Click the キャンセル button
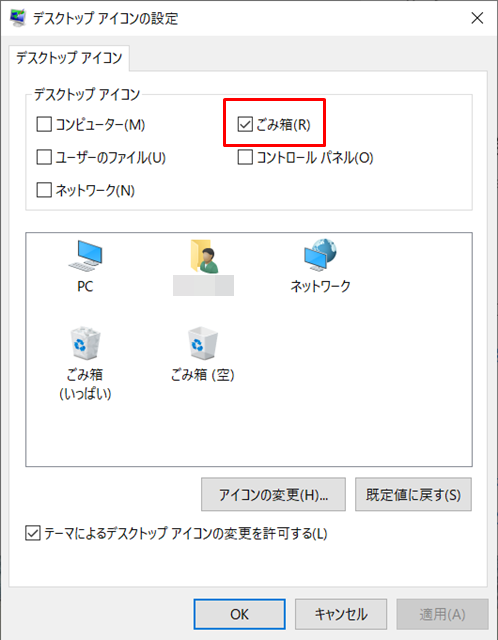This screenshot has height=640, width=498. pyautogui.click(x=341, y=614)
